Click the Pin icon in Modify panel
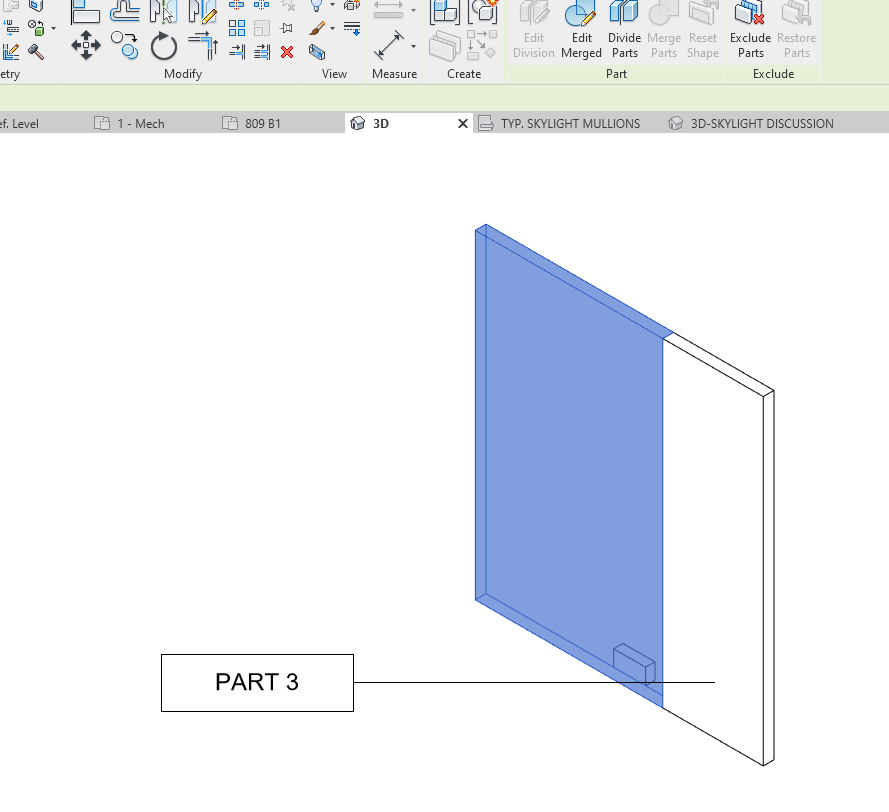The width and height of the screenshot is (889, 812). pos(285,26)
